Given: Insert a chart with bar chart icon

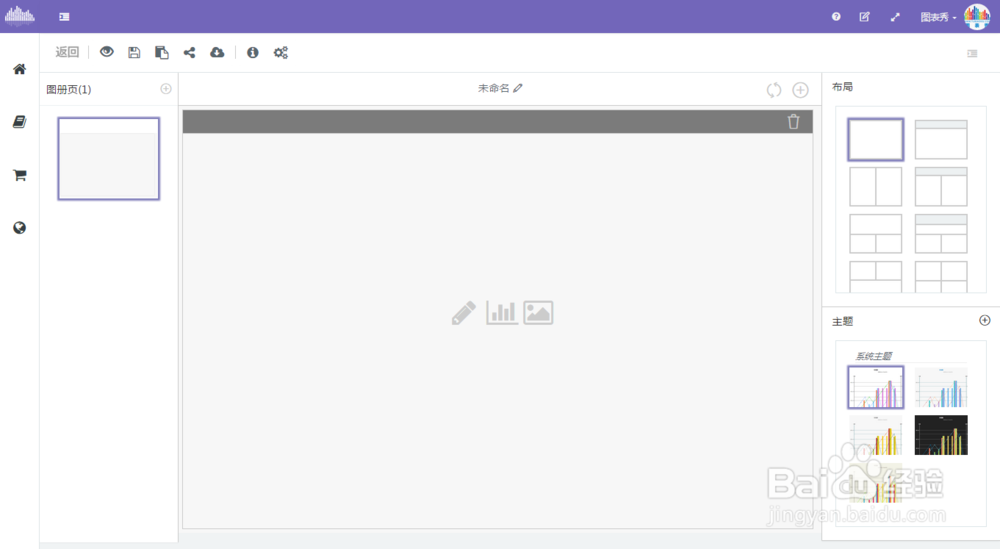Looking at the screenshot, I should [x=502, y=312].
